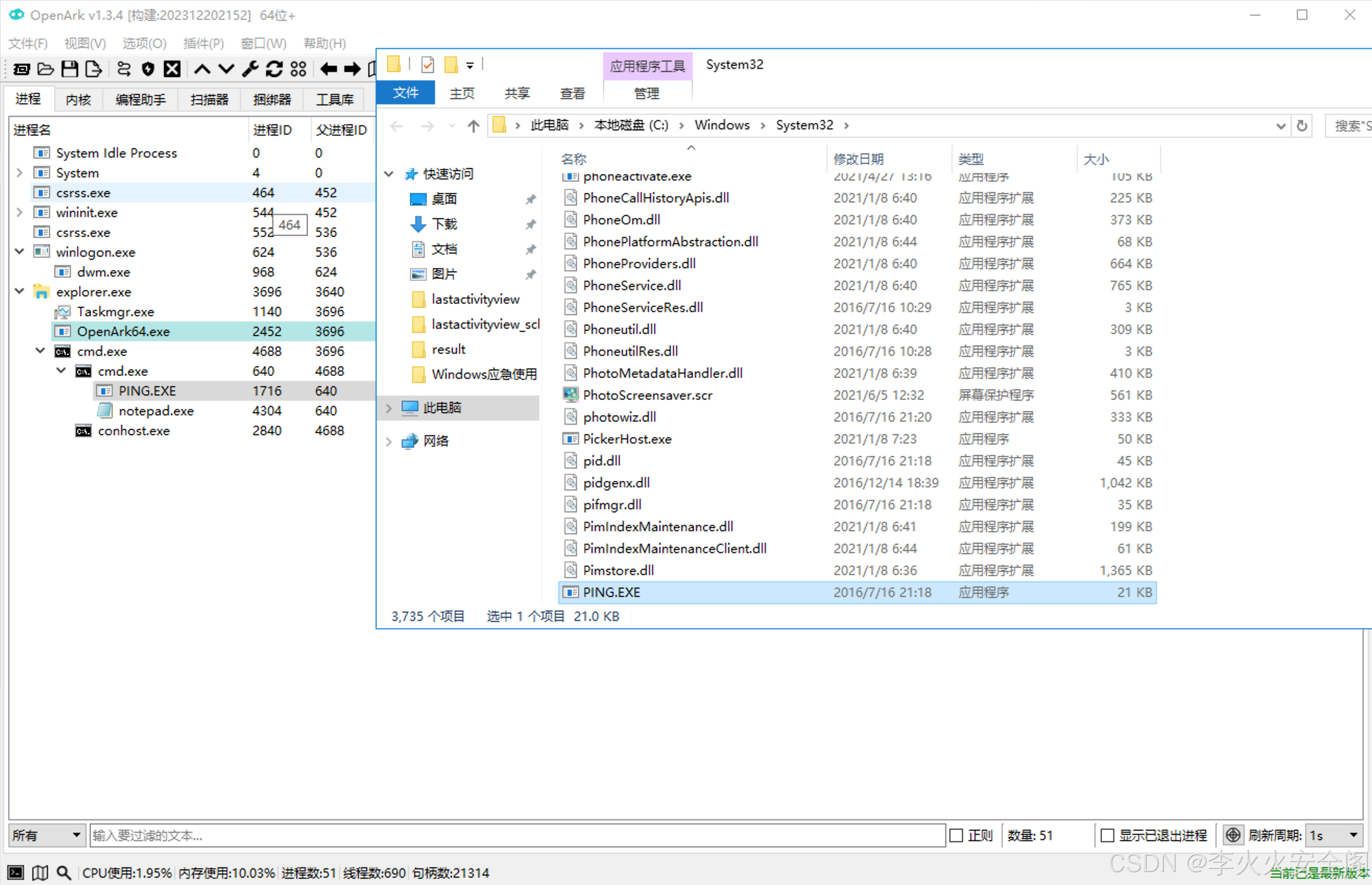Click the circular refresh arrows toolbar icon

274,69
